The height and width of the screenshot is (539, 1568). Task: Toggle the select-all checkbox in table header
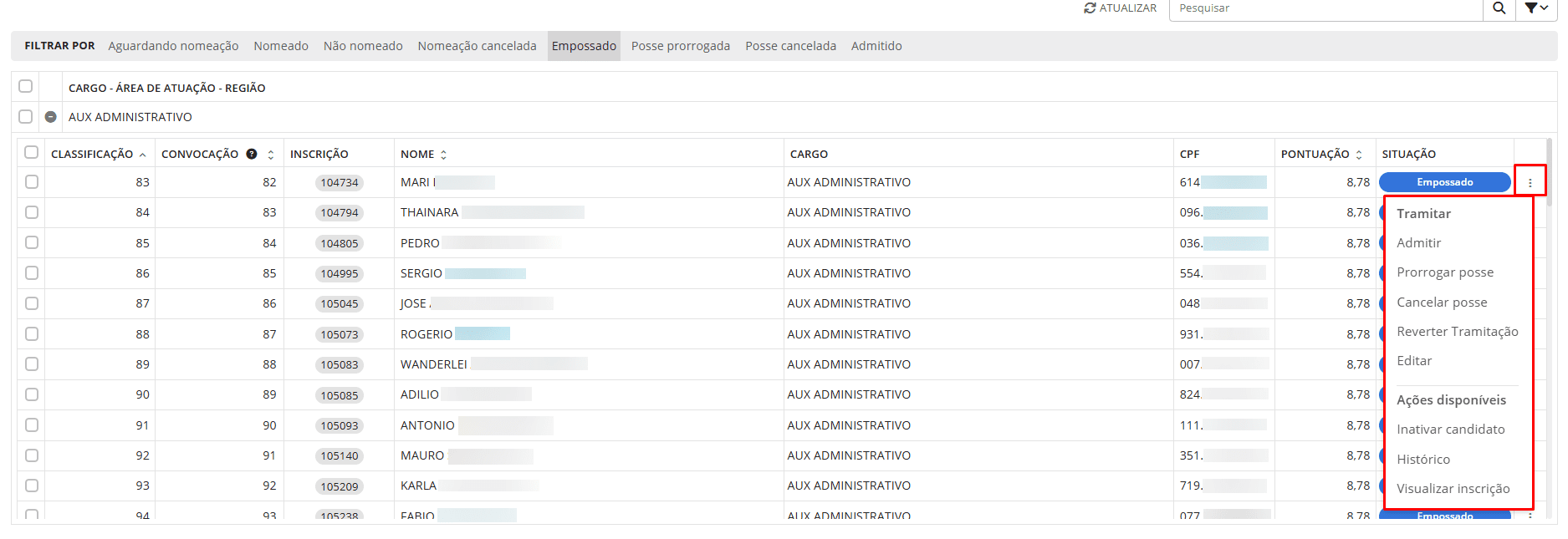(x=32, y=152)
